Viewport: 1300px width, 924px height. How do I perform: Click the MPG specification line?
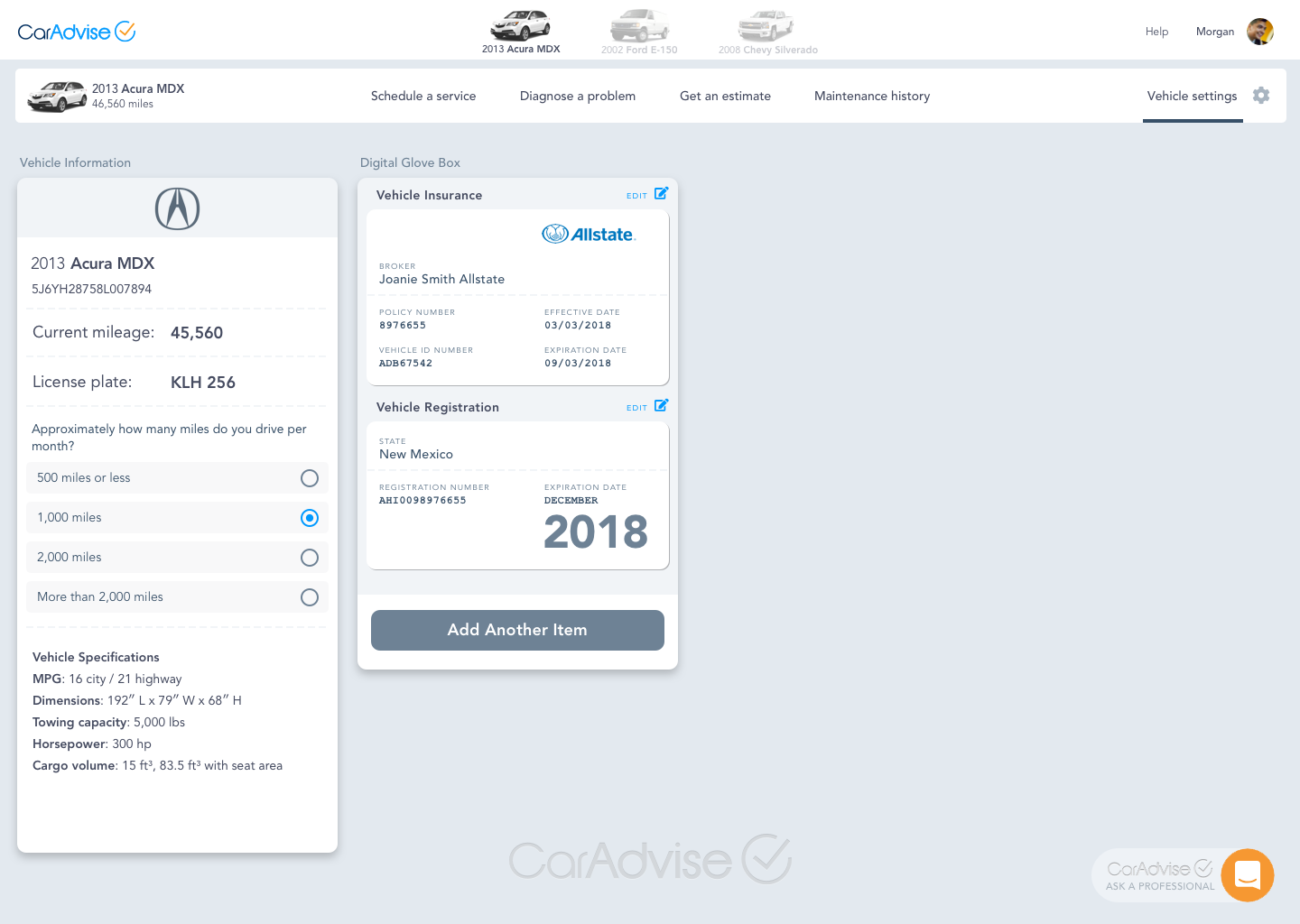click(x=107, y=679)
